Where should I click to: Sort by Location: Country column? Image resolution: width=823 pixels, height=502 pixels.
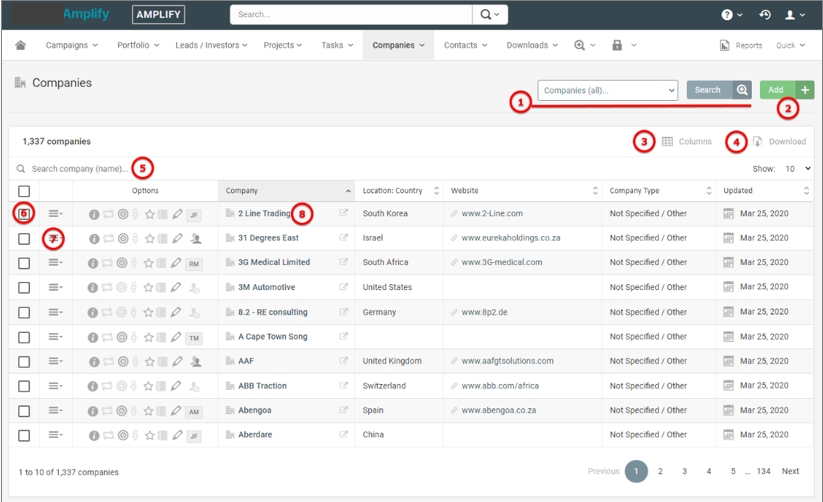399,191
